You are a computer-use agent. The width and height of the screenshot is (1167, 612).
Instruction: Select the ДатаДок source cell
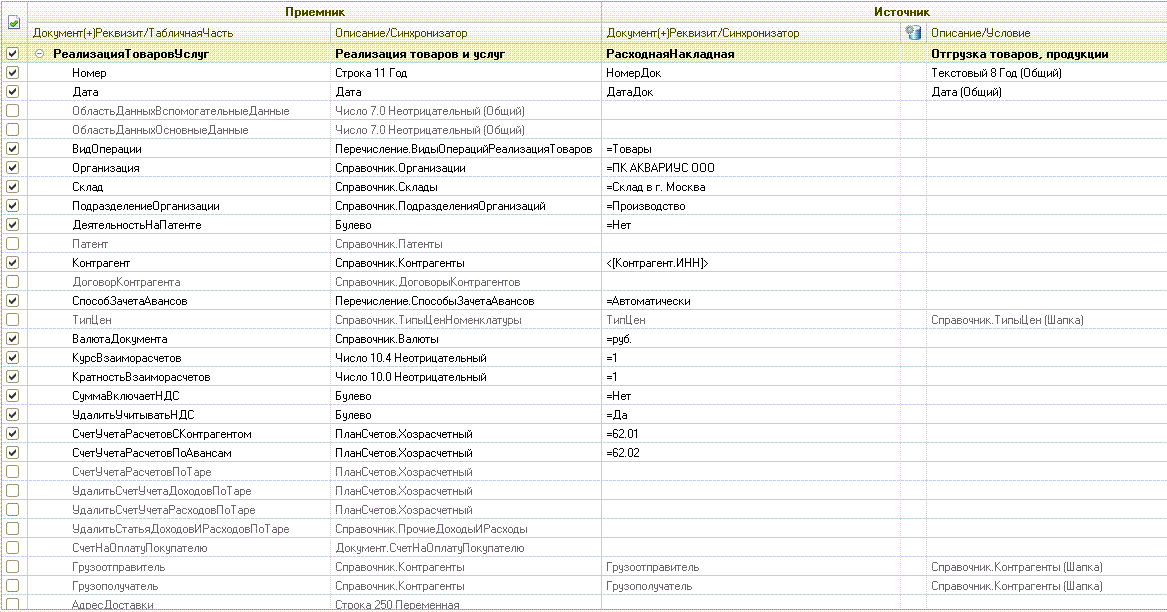pos(752,92)
